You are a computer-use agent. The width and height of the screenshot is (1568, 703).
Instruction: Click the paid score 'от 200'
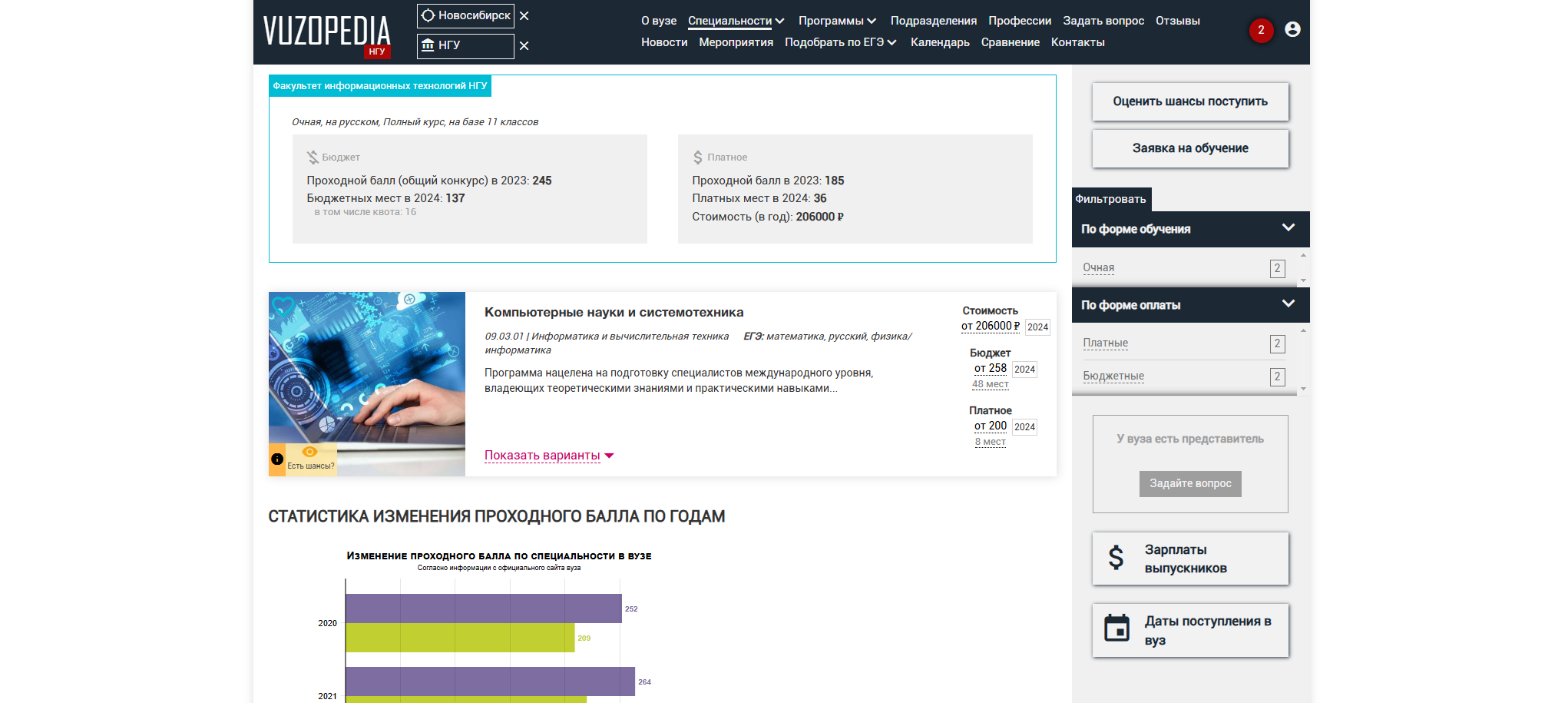(991, 426)
